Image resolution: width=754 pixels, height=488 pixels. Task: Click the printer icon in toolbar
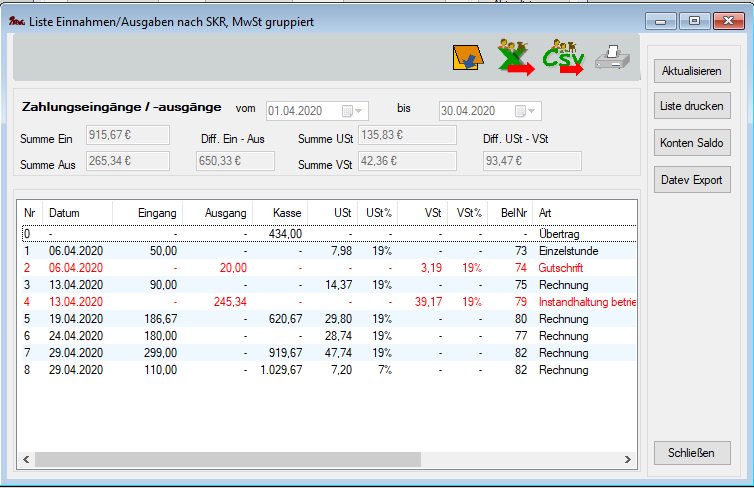coord(612,61)
